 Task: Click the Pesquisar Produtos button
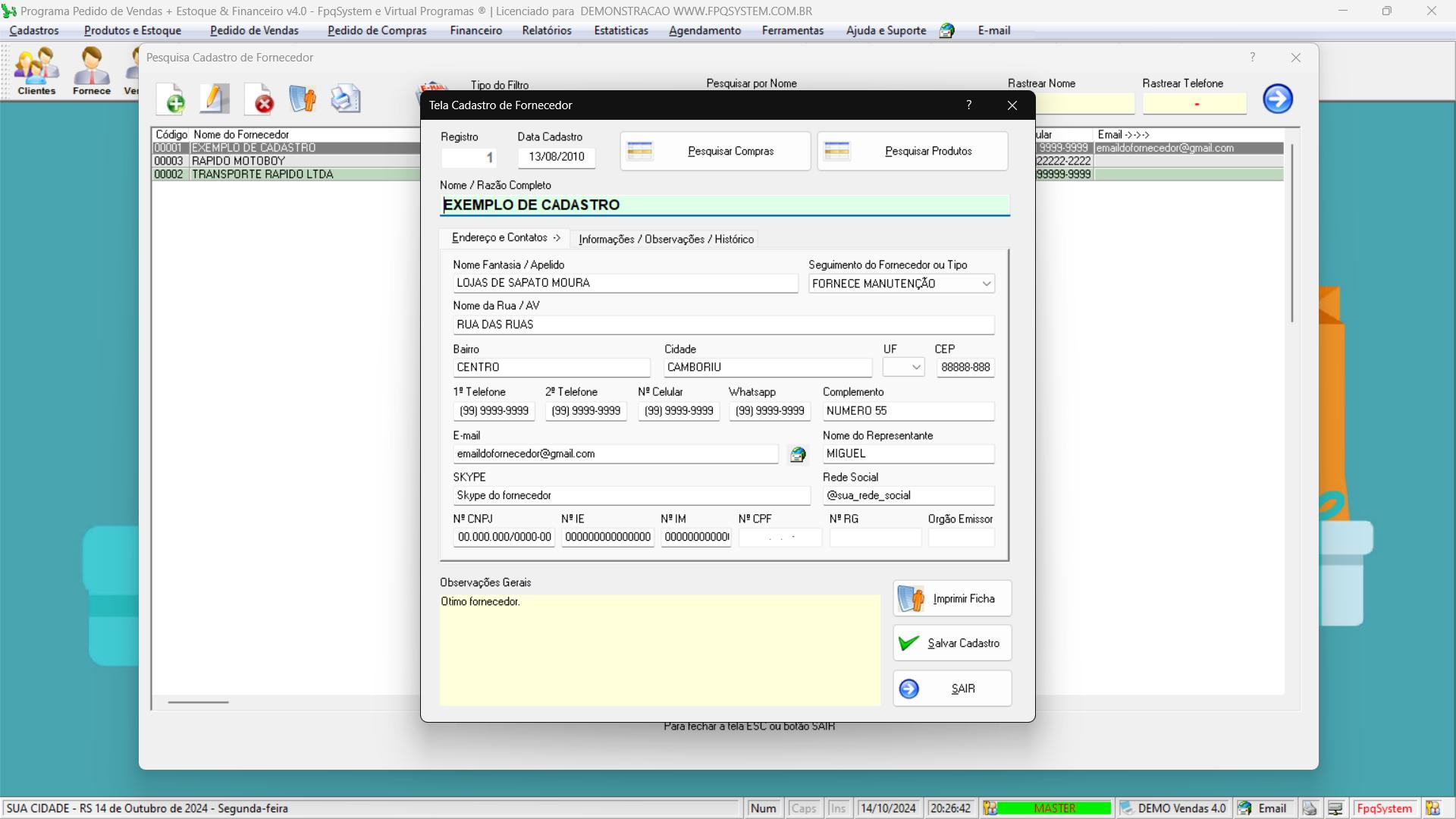click(912, 152)
